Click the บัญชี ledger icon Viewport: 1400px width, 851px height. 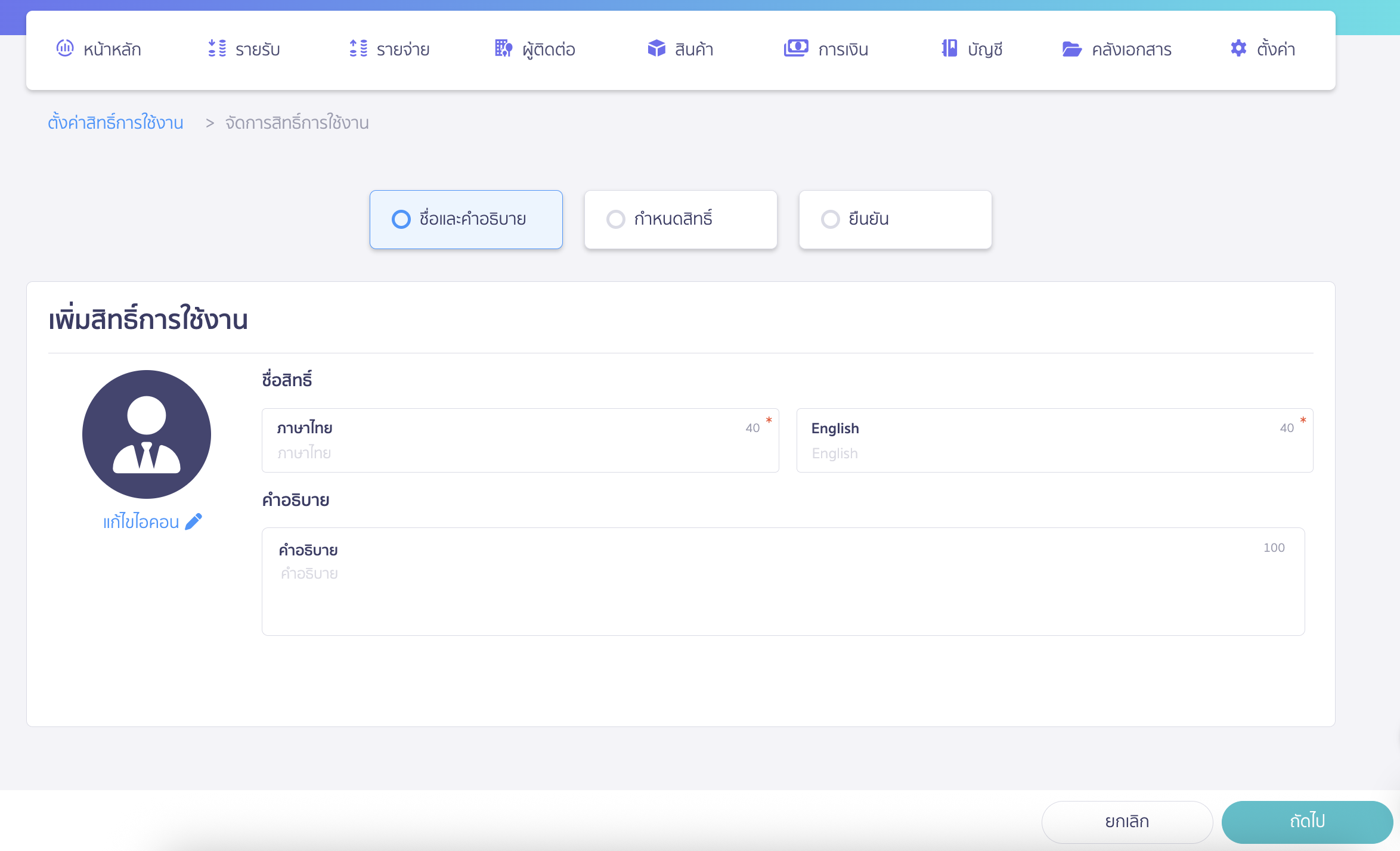(x=950, y=49)
